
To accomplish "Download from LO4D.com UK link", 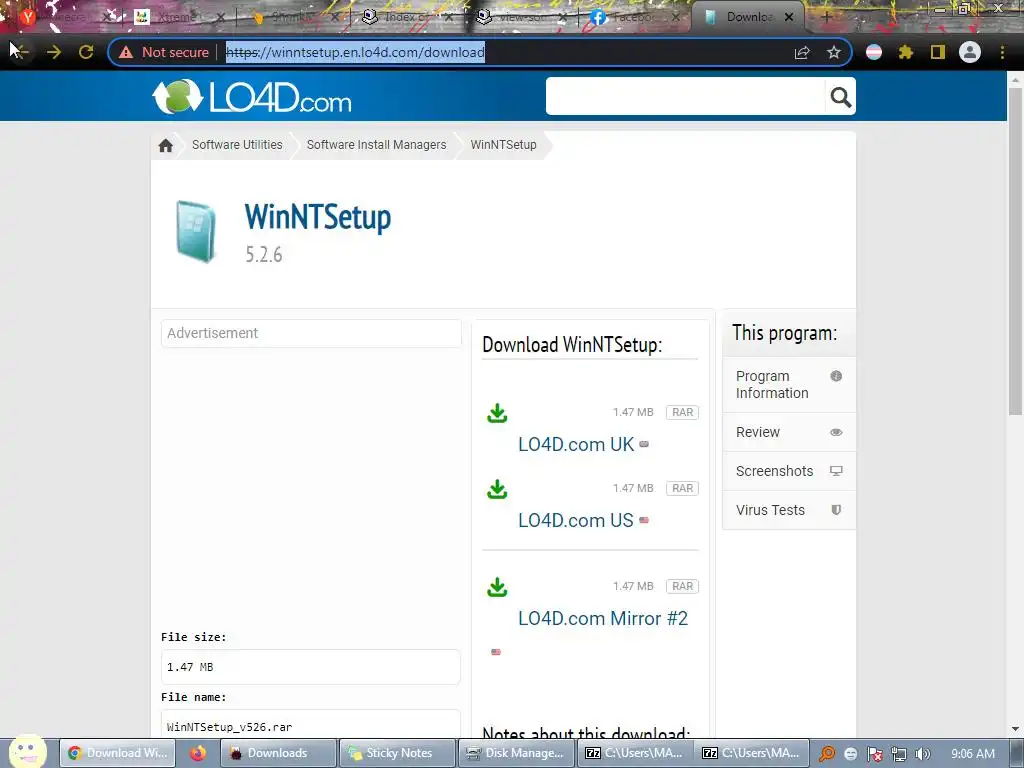I will coord(576,444).
